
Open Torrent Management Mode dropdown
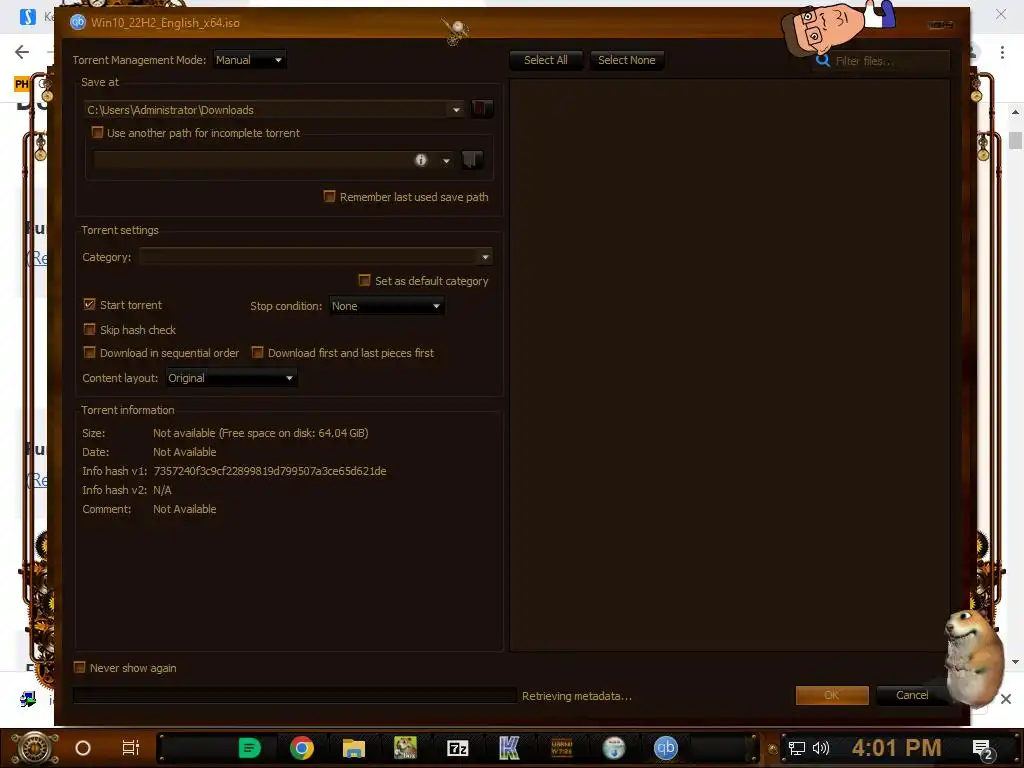pyautogui.click(x=249, y=60)
